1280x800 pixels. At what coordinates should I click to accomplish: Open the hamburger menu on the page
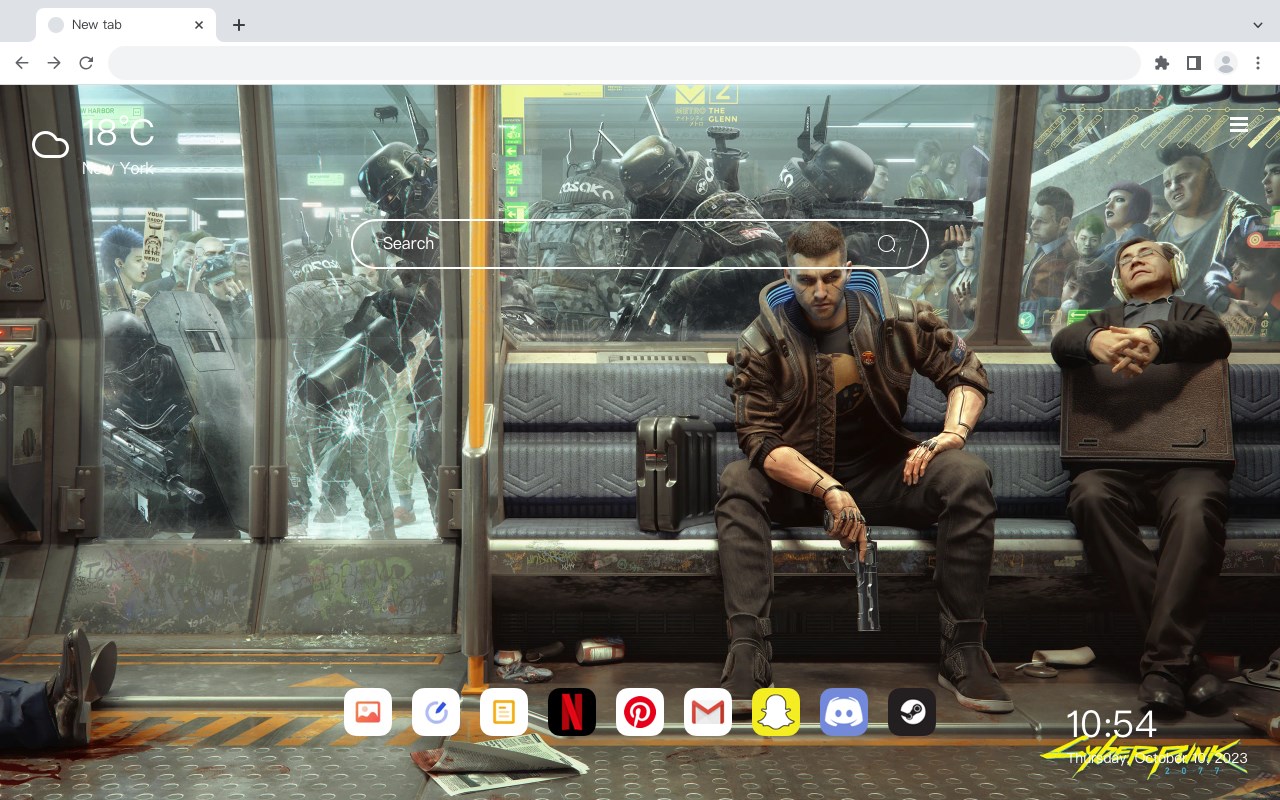coord(1239,124)
